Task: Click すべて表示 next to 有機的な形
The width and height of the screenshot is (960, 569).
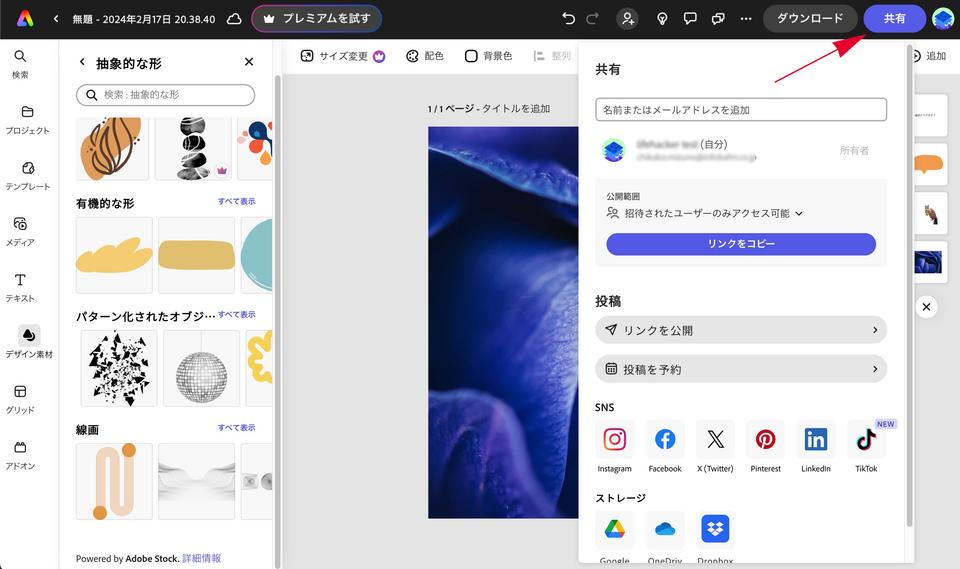Action: [236, 202]
